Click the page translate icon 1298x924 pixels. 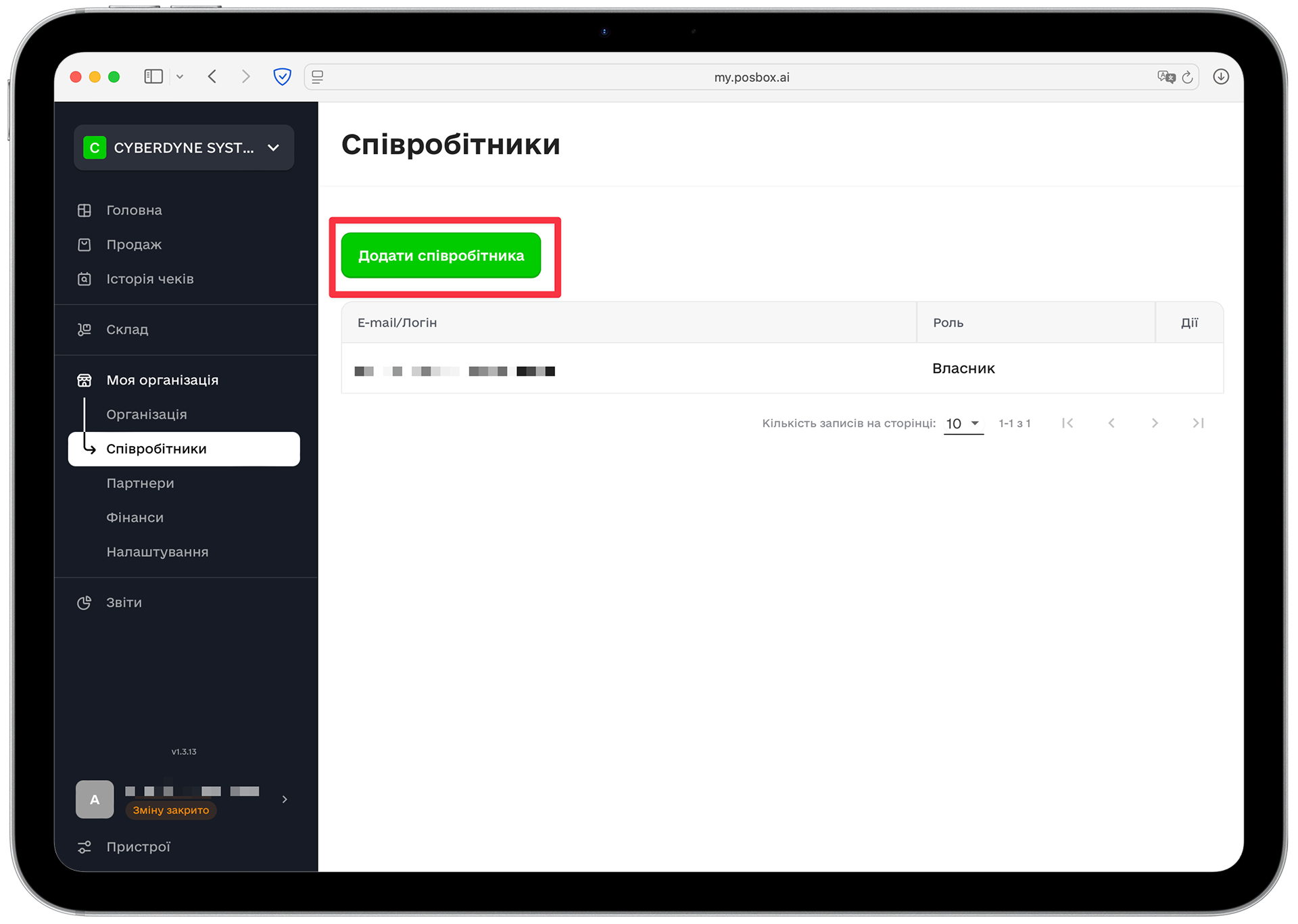coord(1166,77)
